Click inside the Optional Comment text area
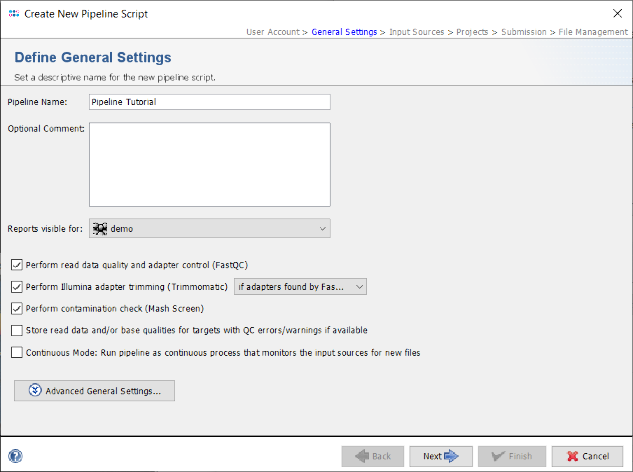 click(x=209, y=164)
